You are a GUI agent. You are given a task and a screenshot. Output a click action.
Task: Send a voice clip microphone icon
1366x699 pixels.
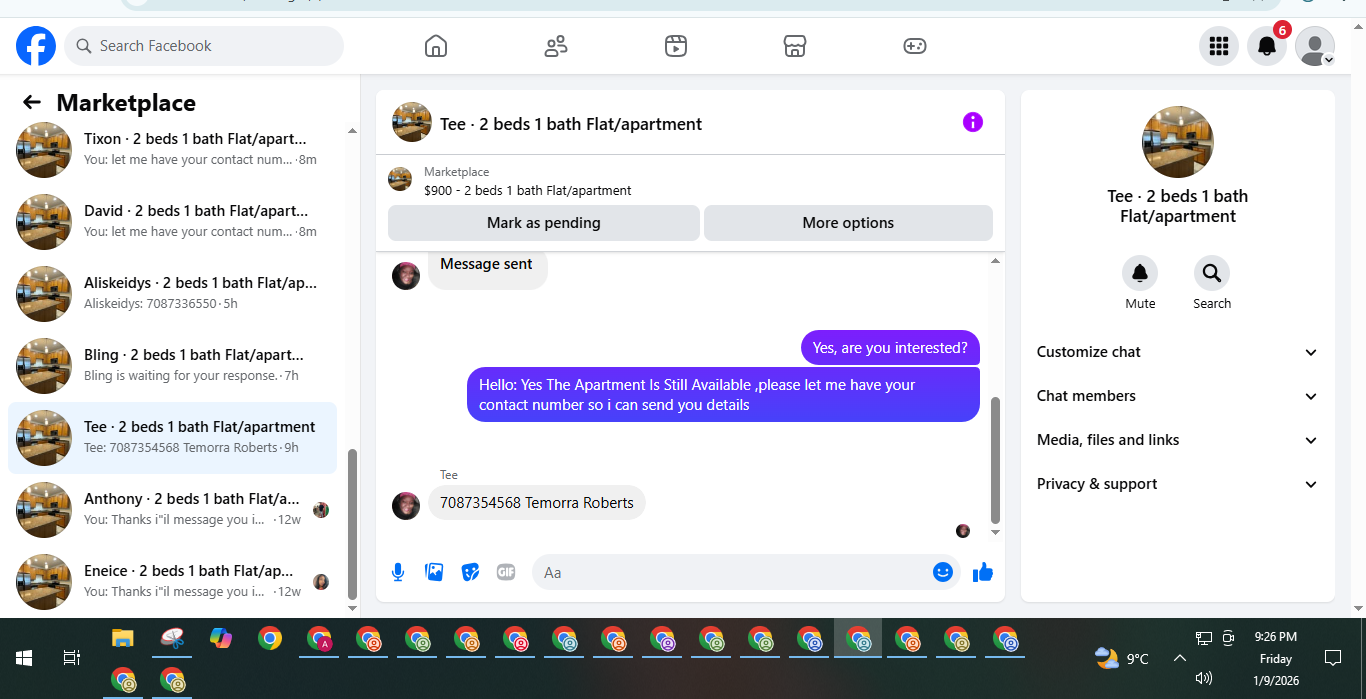click(398, 572)
